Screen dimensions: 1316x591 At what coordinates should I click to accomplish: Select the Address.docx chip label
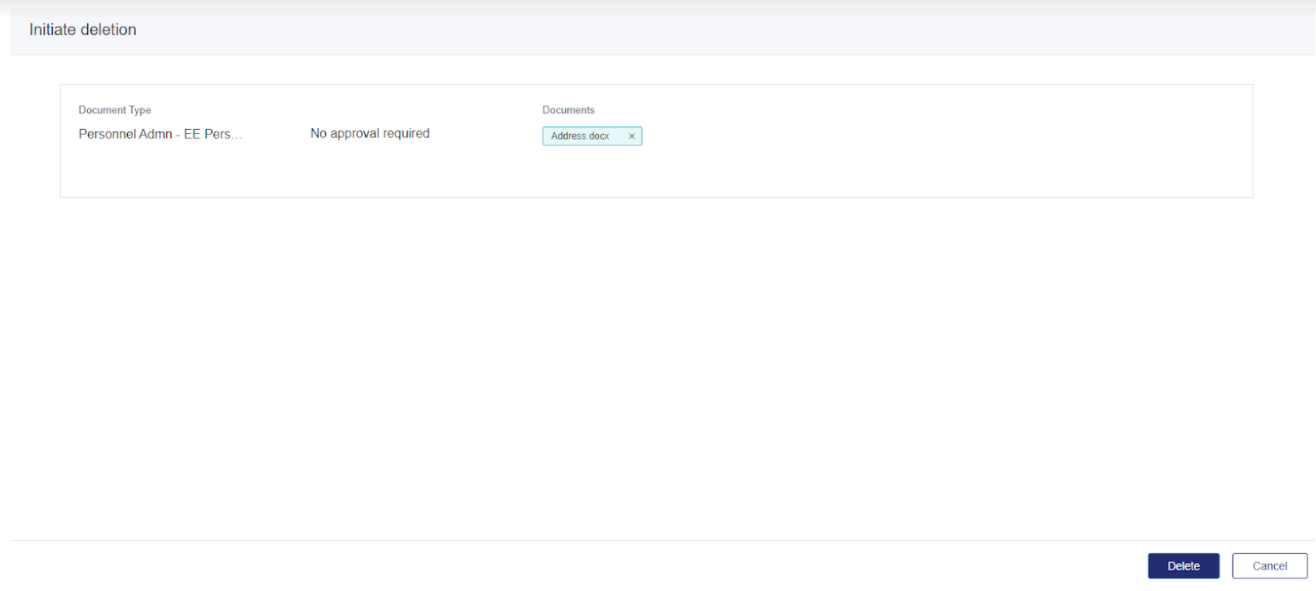pos(580,136)
